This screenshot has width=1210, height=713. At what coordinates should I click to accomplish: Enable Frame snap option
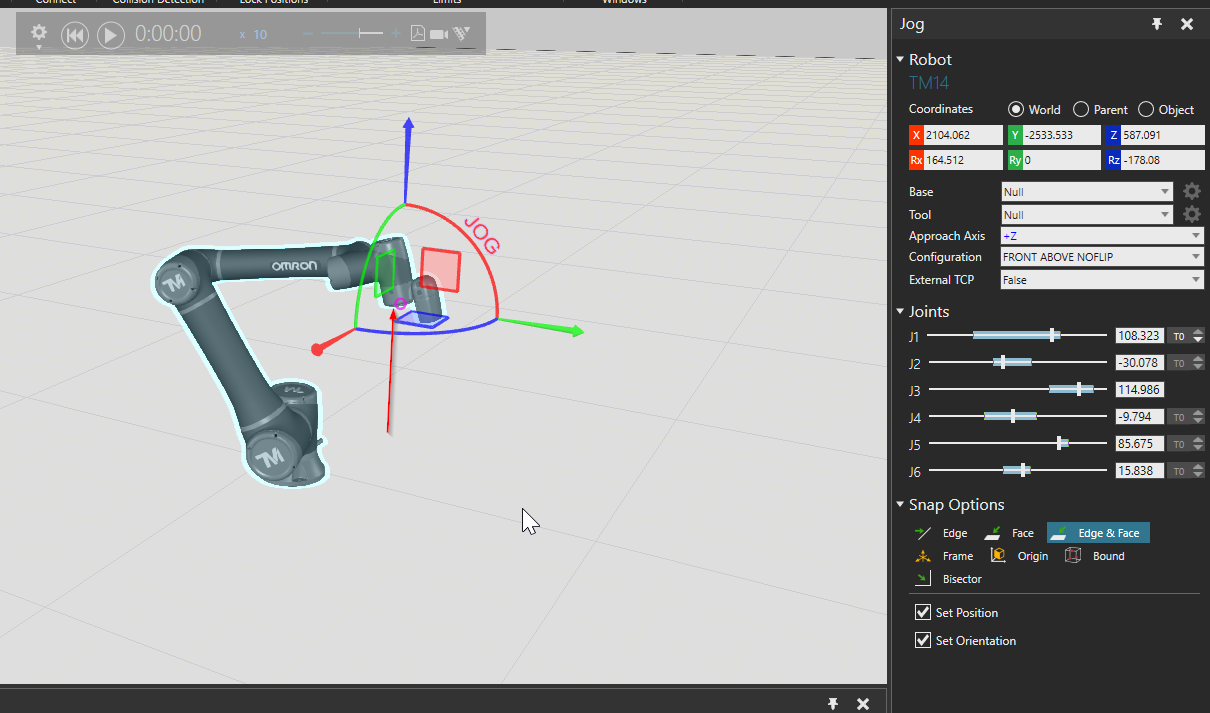coord(944,556)
